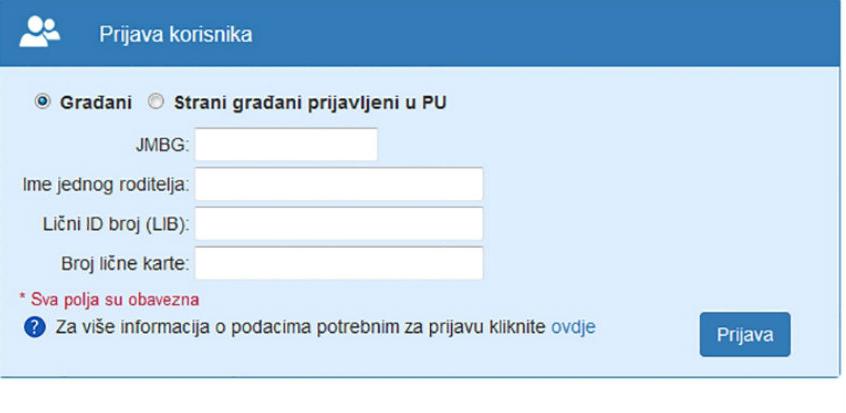Screen dimensions: 846x413
Task: Click the Broj lične karte input box
Action: pos(339,263)
